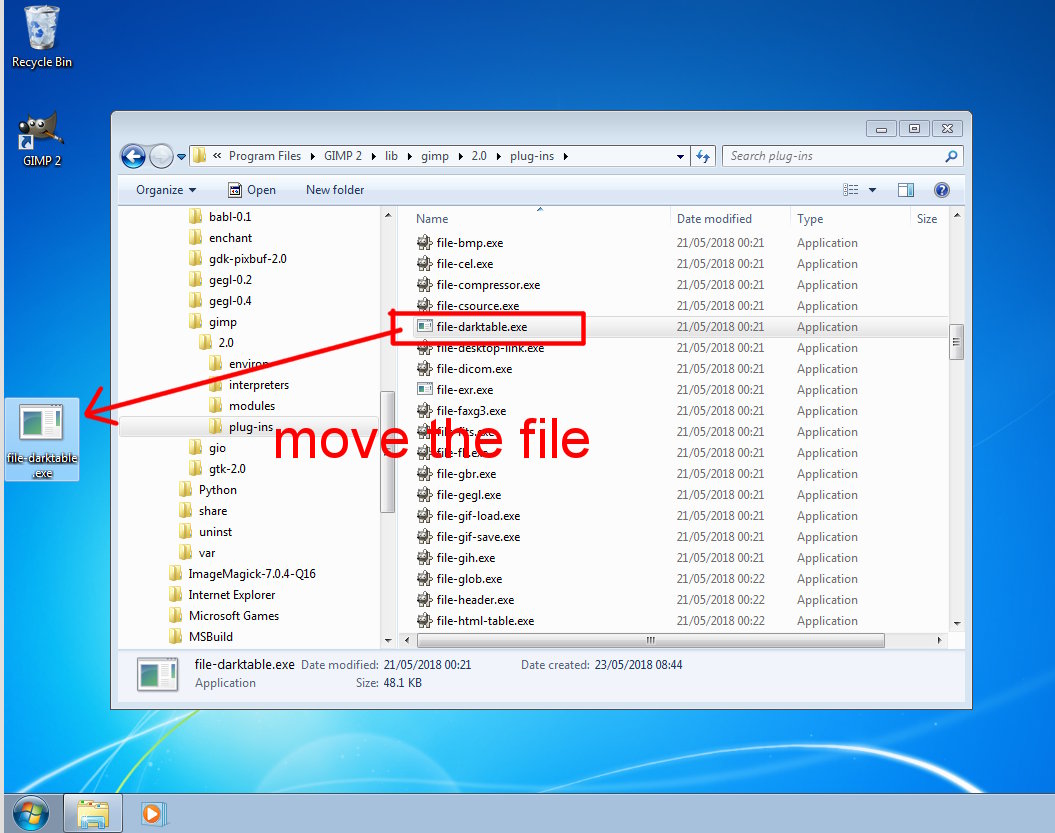Expand the arrow after Program Files breadcrumb

pos(313,157)
